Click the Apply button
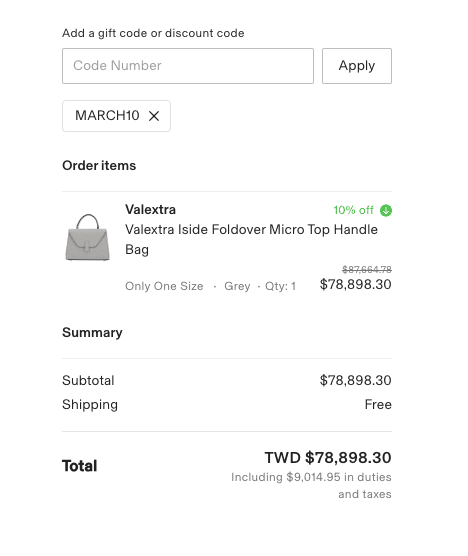 pos(357,66)
